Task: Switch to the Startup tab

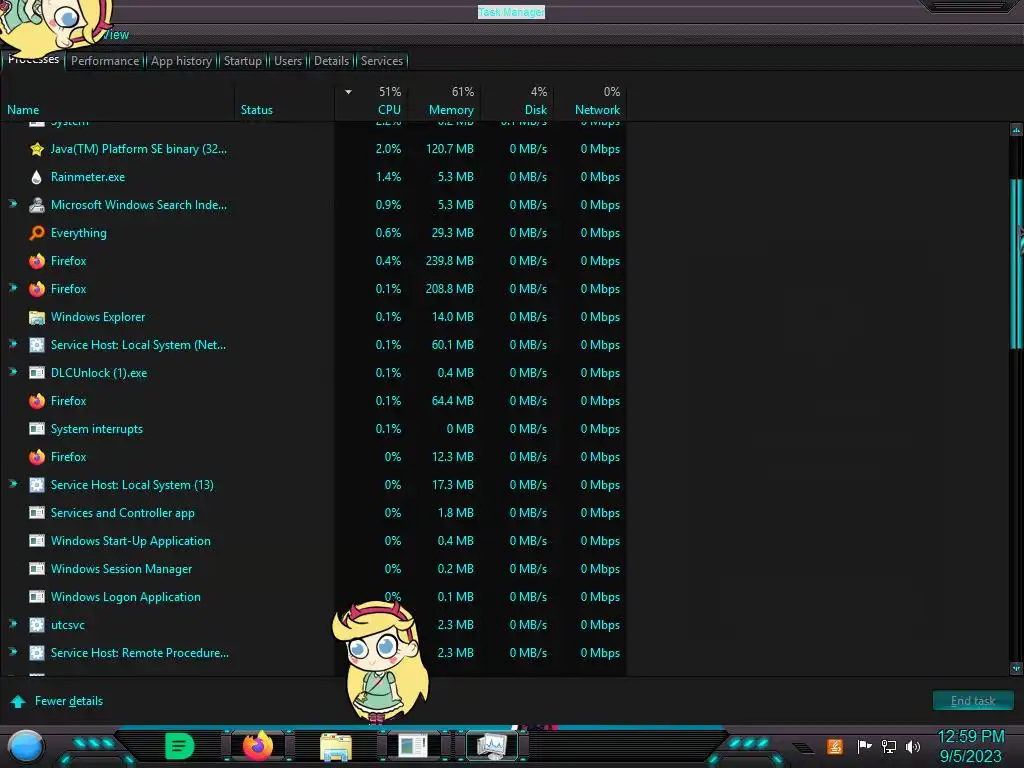Action: pyautogui.click(x=242, y=61)
